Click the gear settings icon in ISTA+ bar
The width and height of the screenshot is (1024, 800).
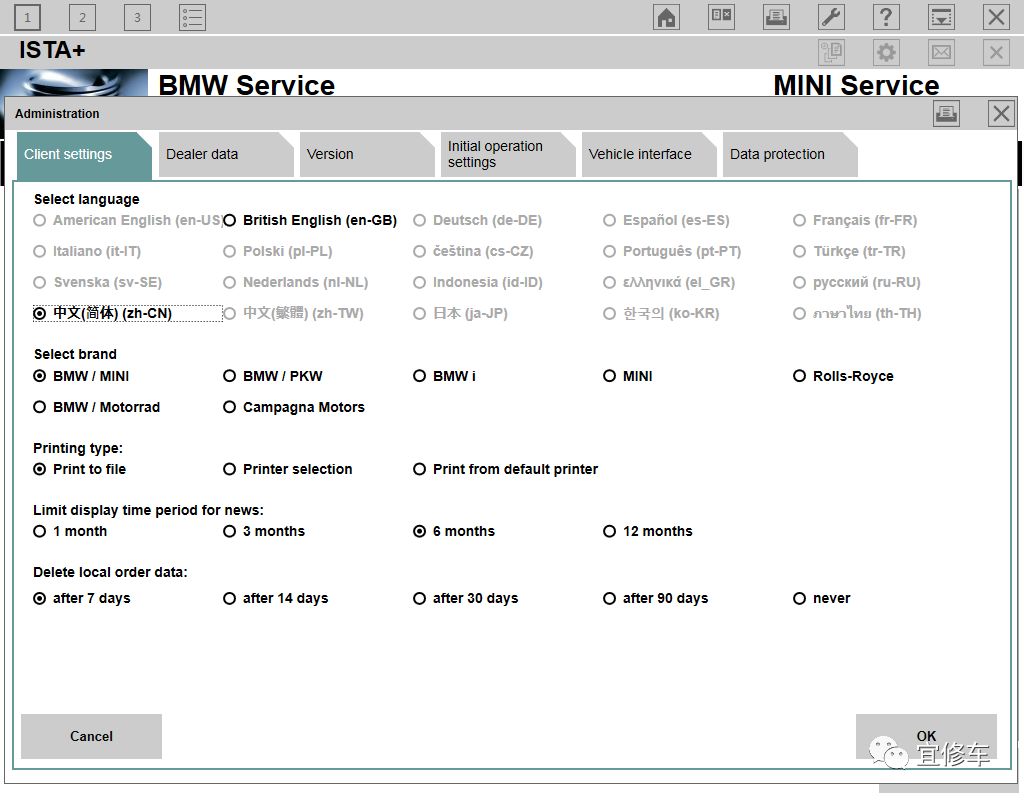point(886,52)
